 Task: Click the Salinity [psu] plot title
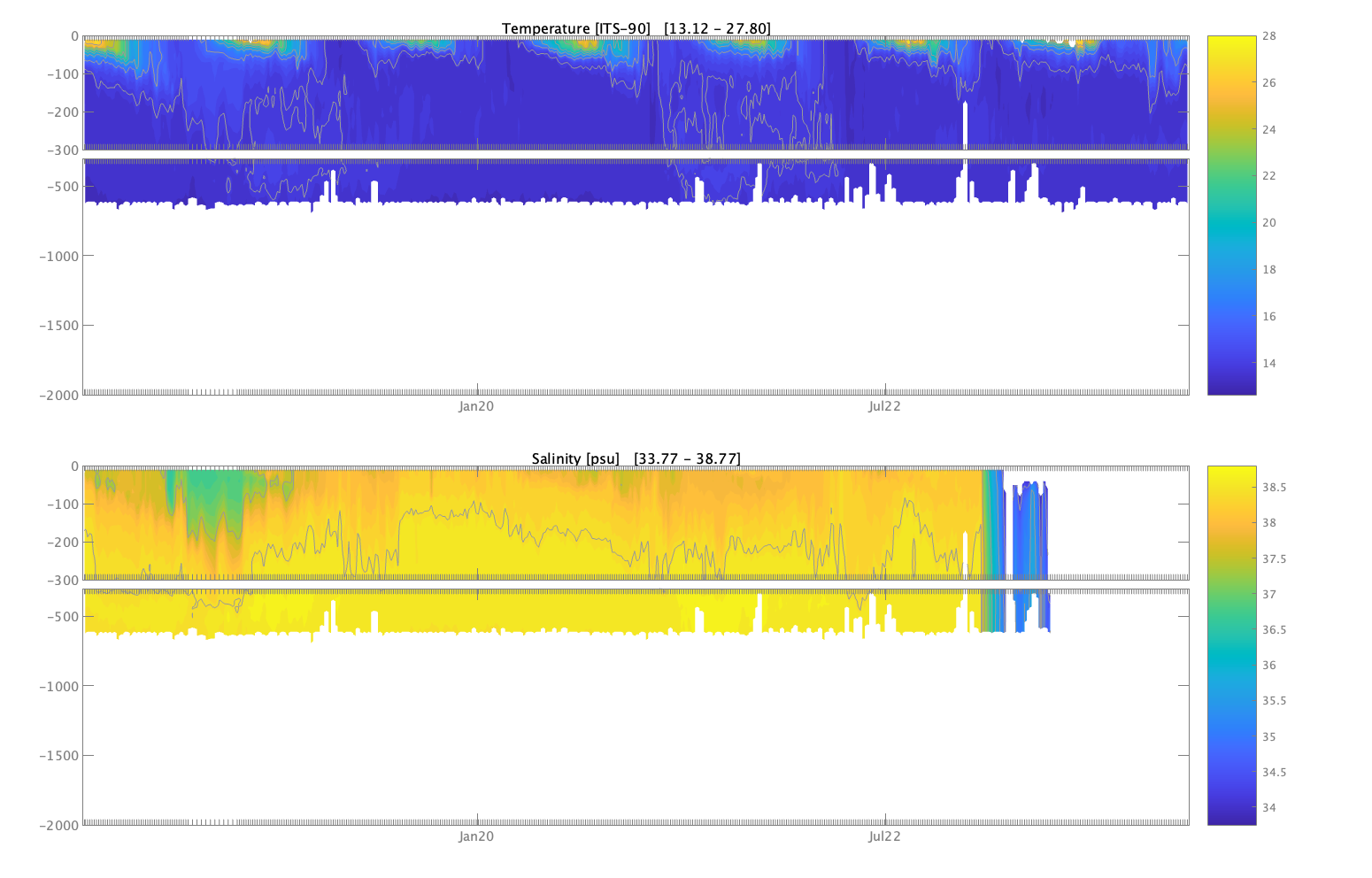[636, 458]
